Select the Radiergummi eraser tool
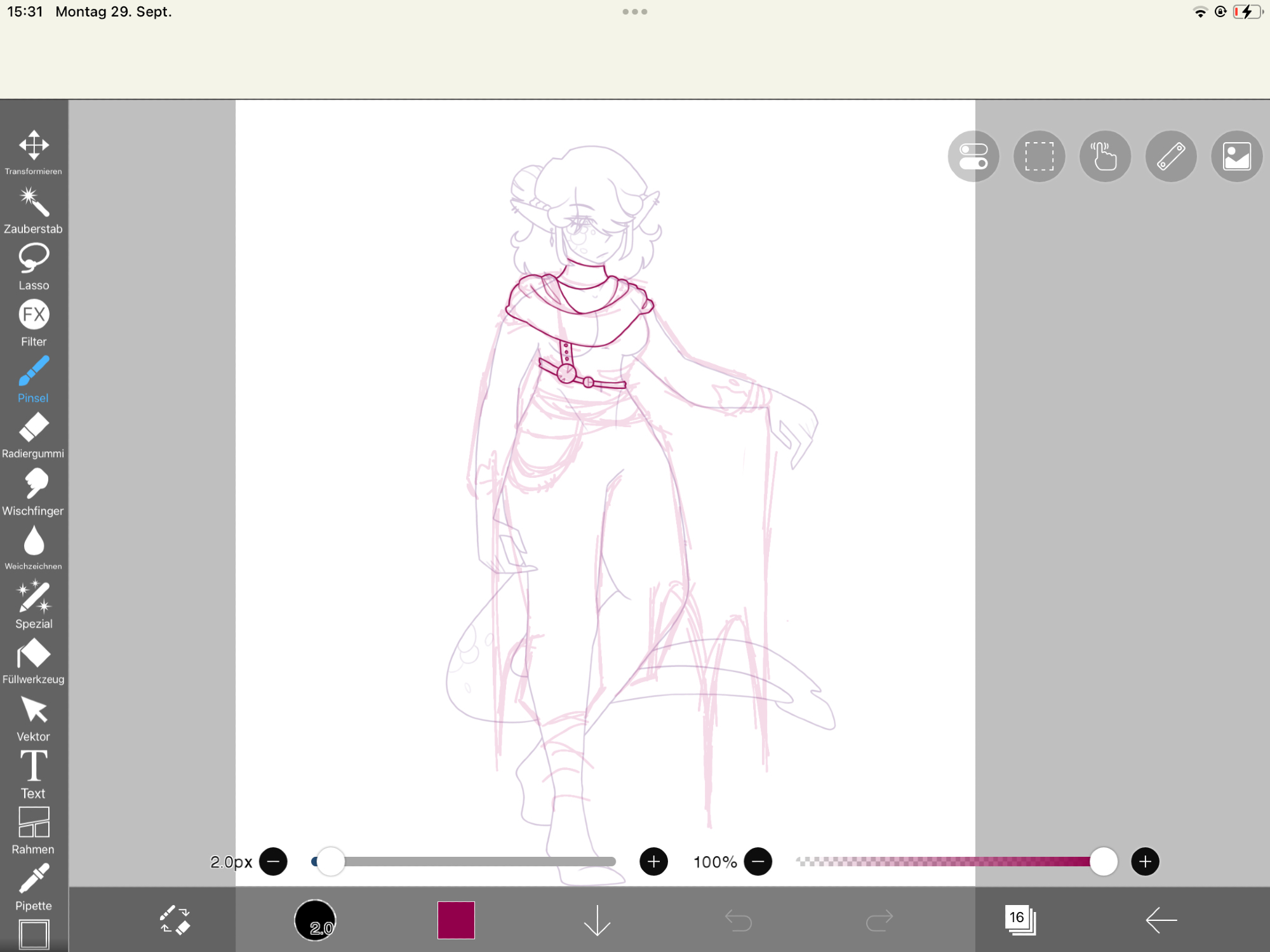 [x=34, y=435]
